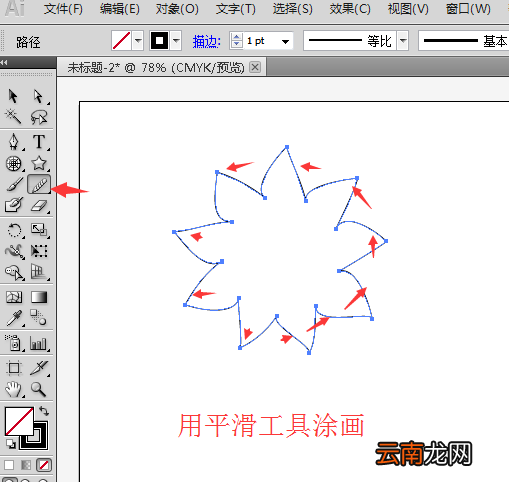Choose the Symbol Sprayer tool
The image size is (509, 482).
(13, 342)
